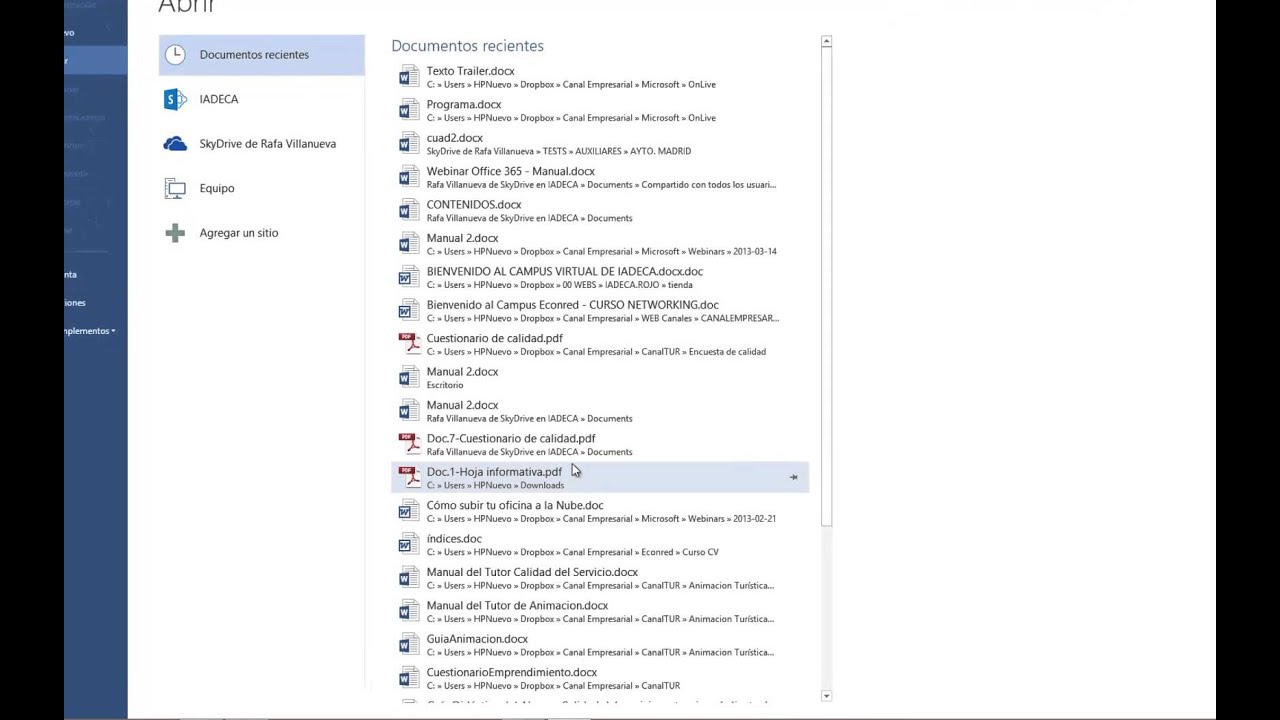Open Manual 2.docx located in Escritorio
Image resolution: width=1280 pixels, height=720 pixels.
[x=600, y=378]
